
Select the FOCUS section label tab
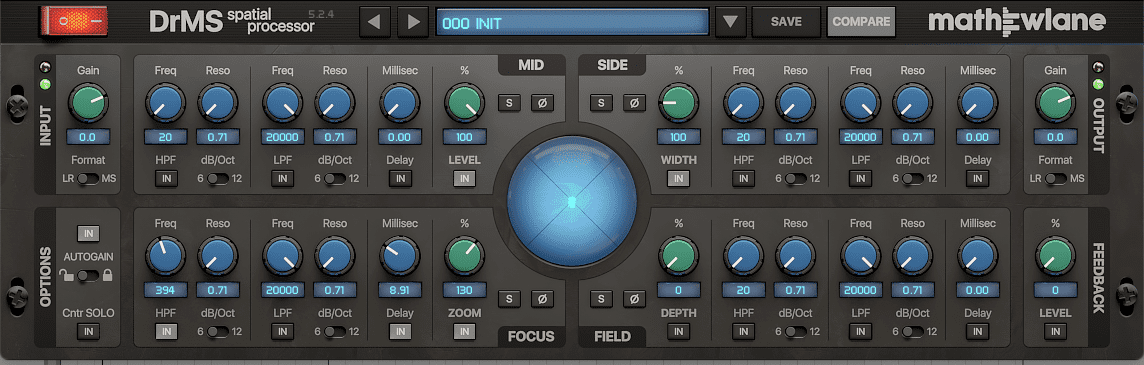531,337
